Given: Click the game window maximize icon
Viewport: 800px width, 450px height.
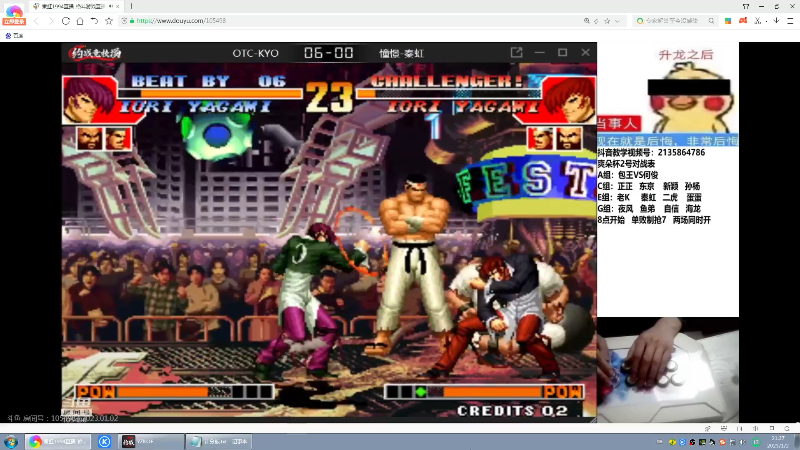Looking at the screenshot, I should tap(562, 53).
